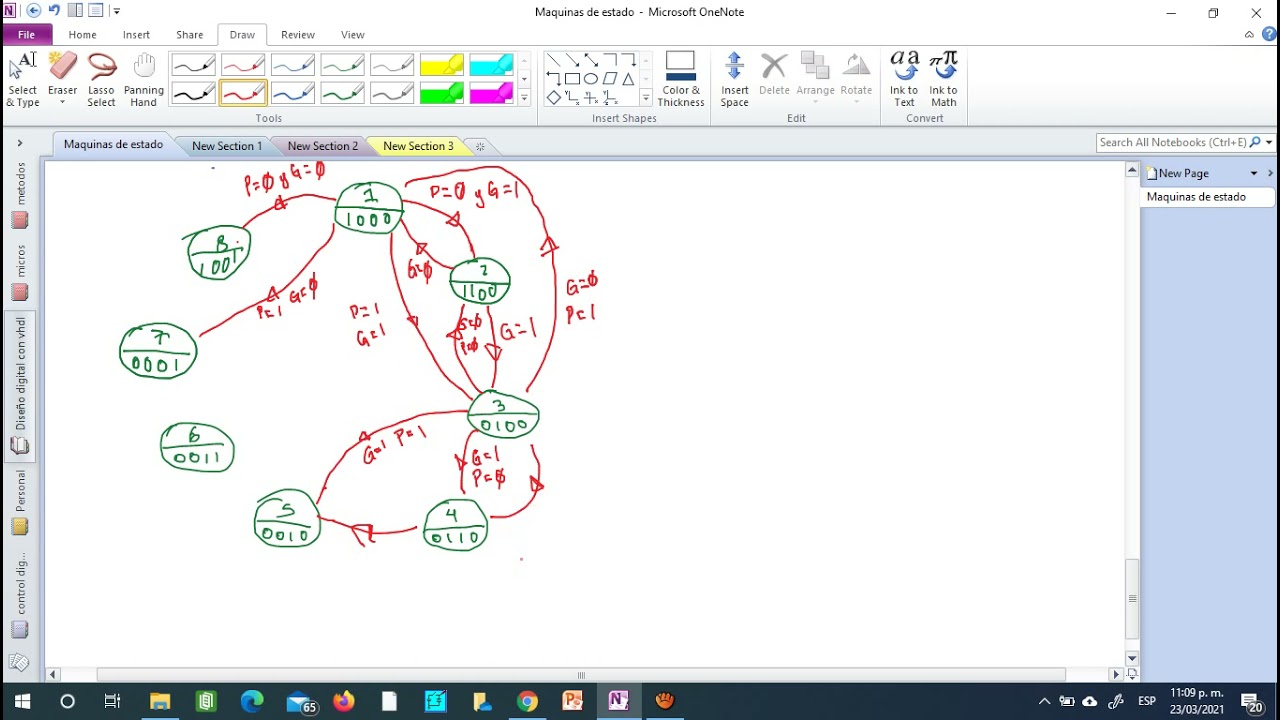Switch to the Insert ribbon tab
The width and height of the screenshot is (1280, 720).
tap(137, 34)
